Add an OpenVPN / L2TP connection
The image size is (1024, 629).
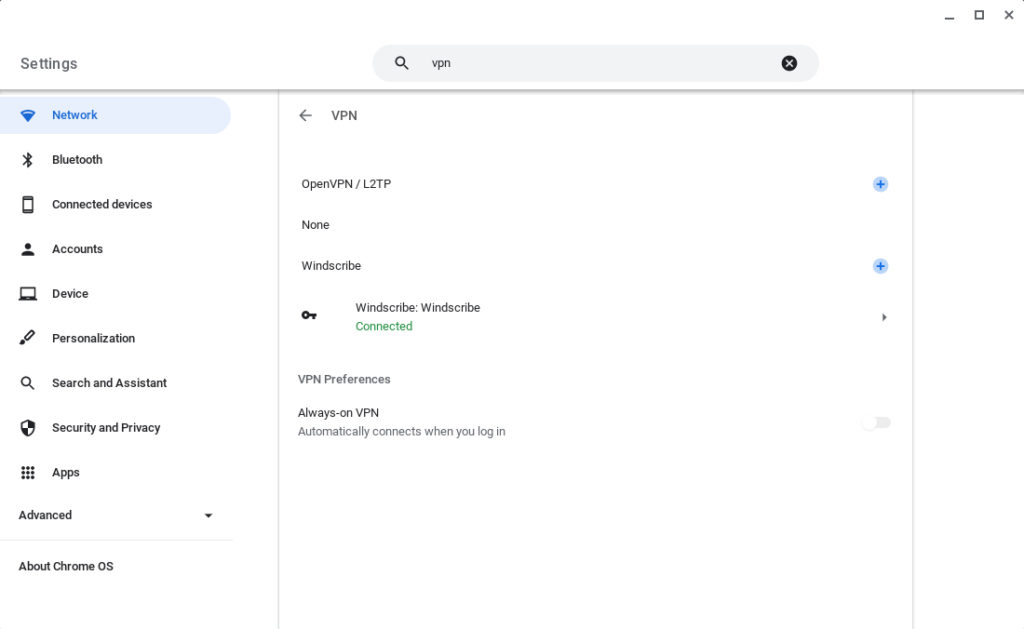tap(880, 184)
